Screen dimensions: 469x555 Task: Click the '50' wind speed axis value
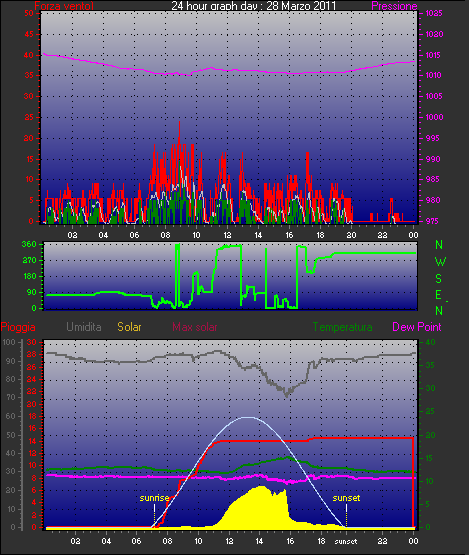point(29,13)
